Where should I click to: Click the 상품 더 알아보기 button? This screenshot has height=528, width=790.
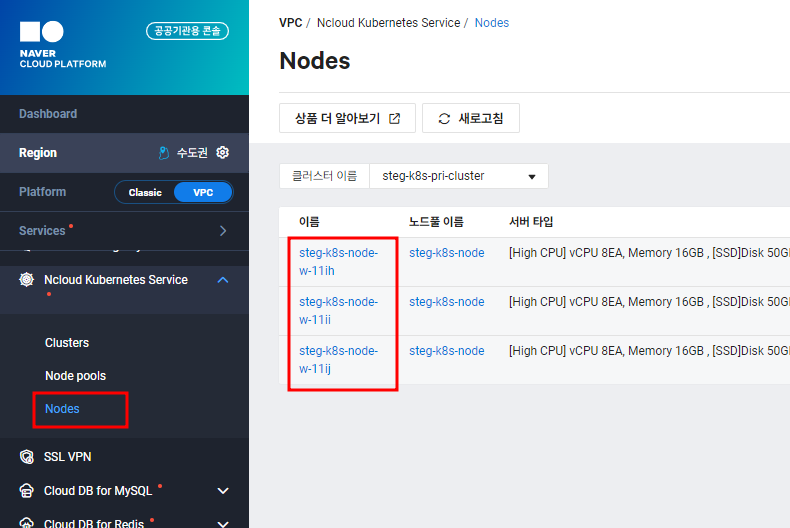[x=347, y=119]
